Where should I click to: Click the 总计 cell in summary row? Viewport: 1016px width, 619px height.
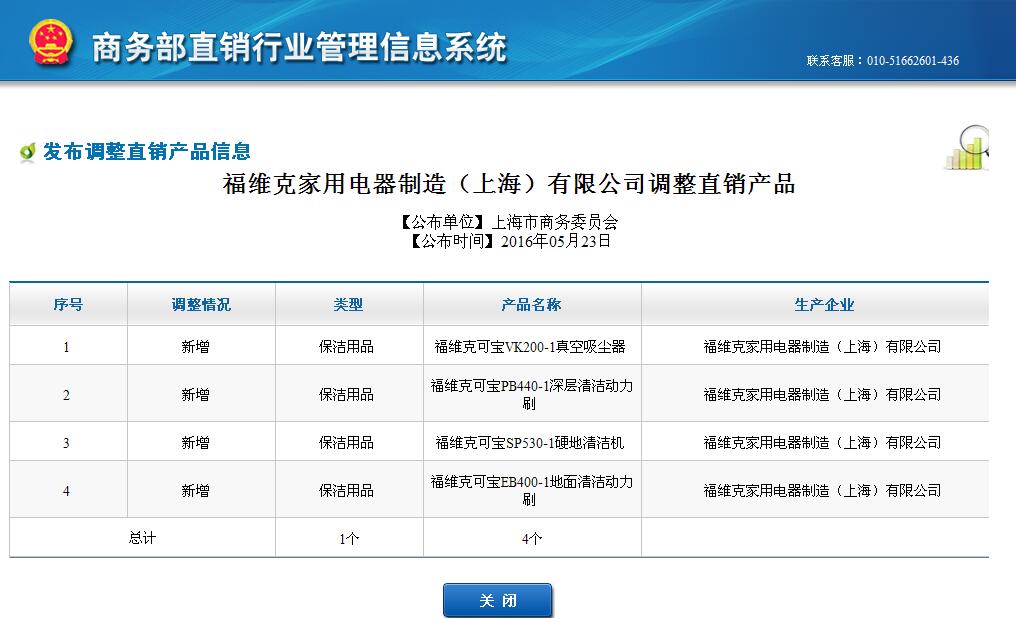pyautogui.click(x=142, y=538)
